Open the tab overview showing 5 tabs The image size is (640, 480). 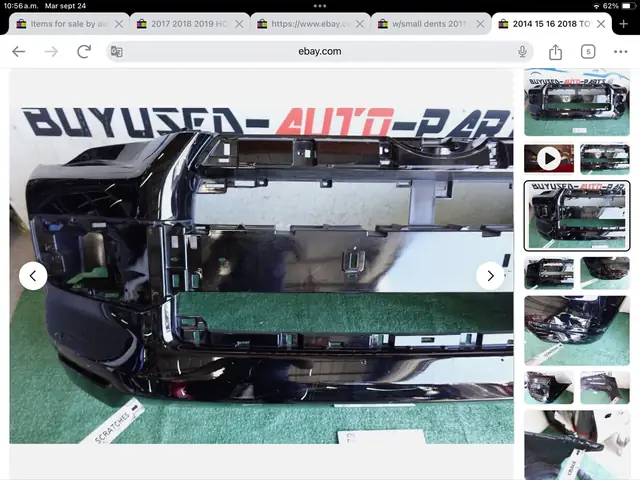point(588,51)
